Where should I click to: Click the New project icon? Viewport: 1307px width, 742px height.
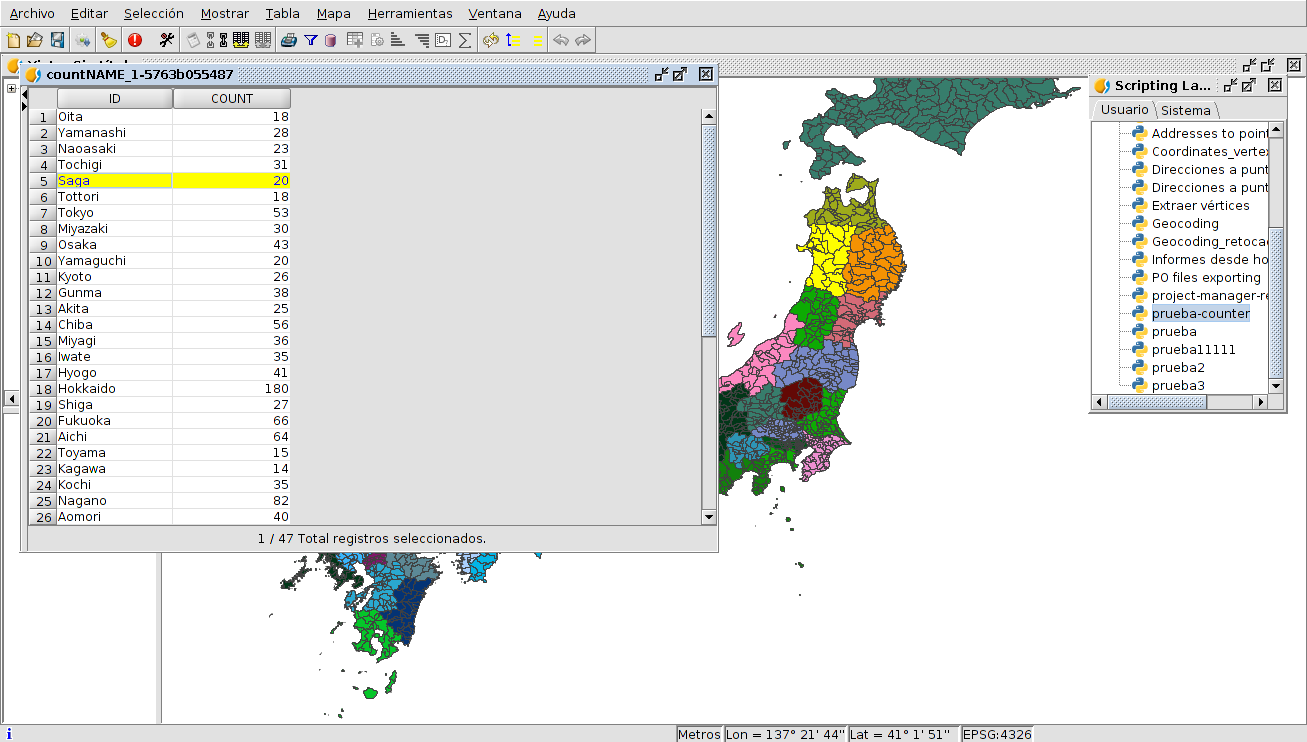click(x=13, y=40)
